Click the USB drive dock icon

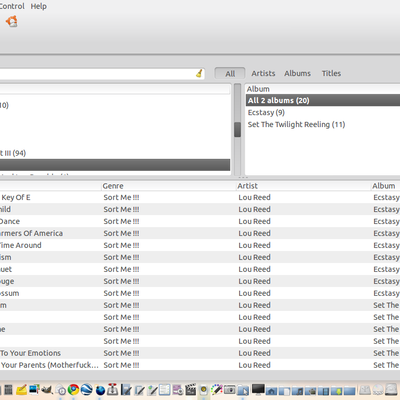tap(365, 390)
